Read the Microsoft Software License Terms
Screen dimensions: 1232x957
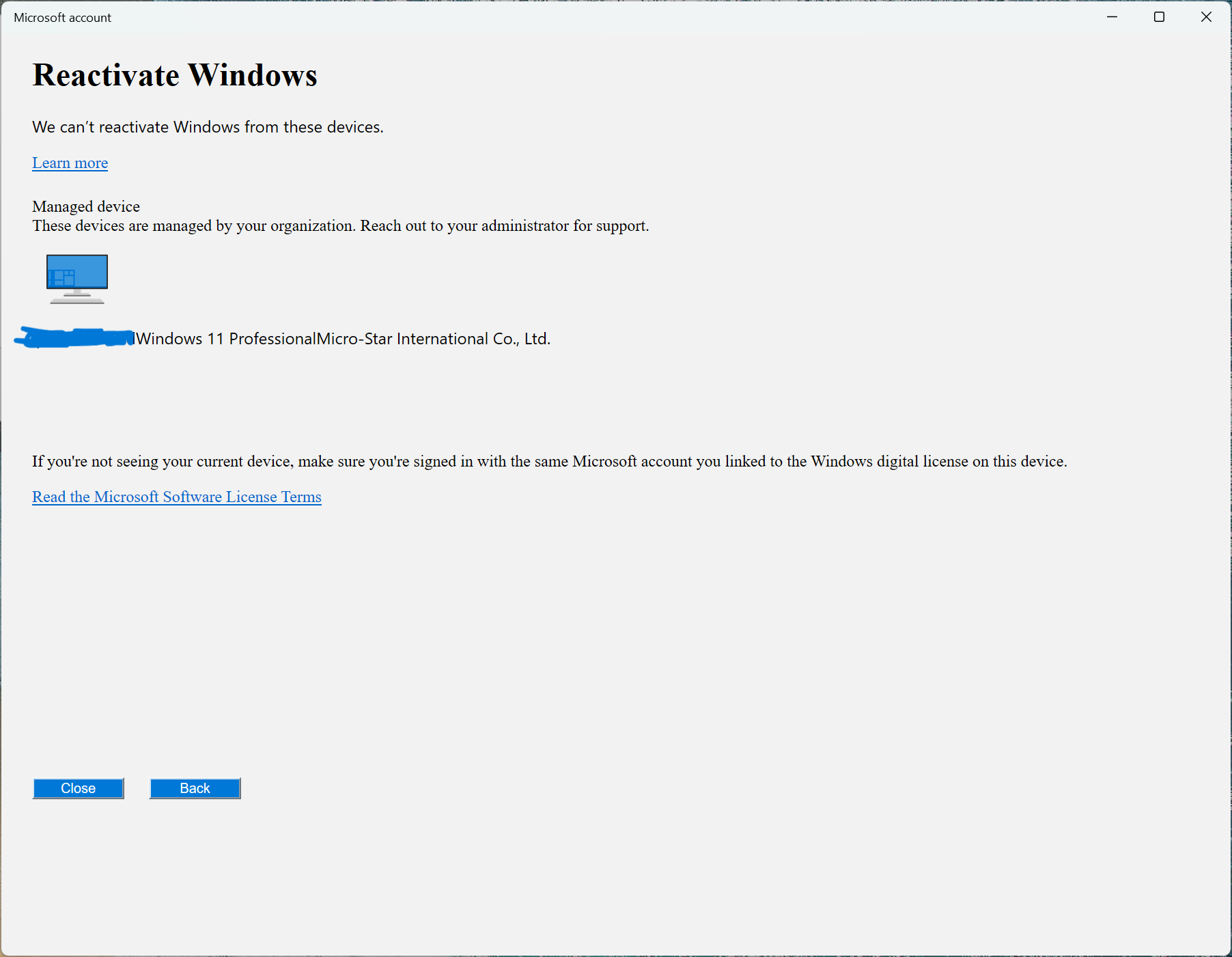coord(176,497)
